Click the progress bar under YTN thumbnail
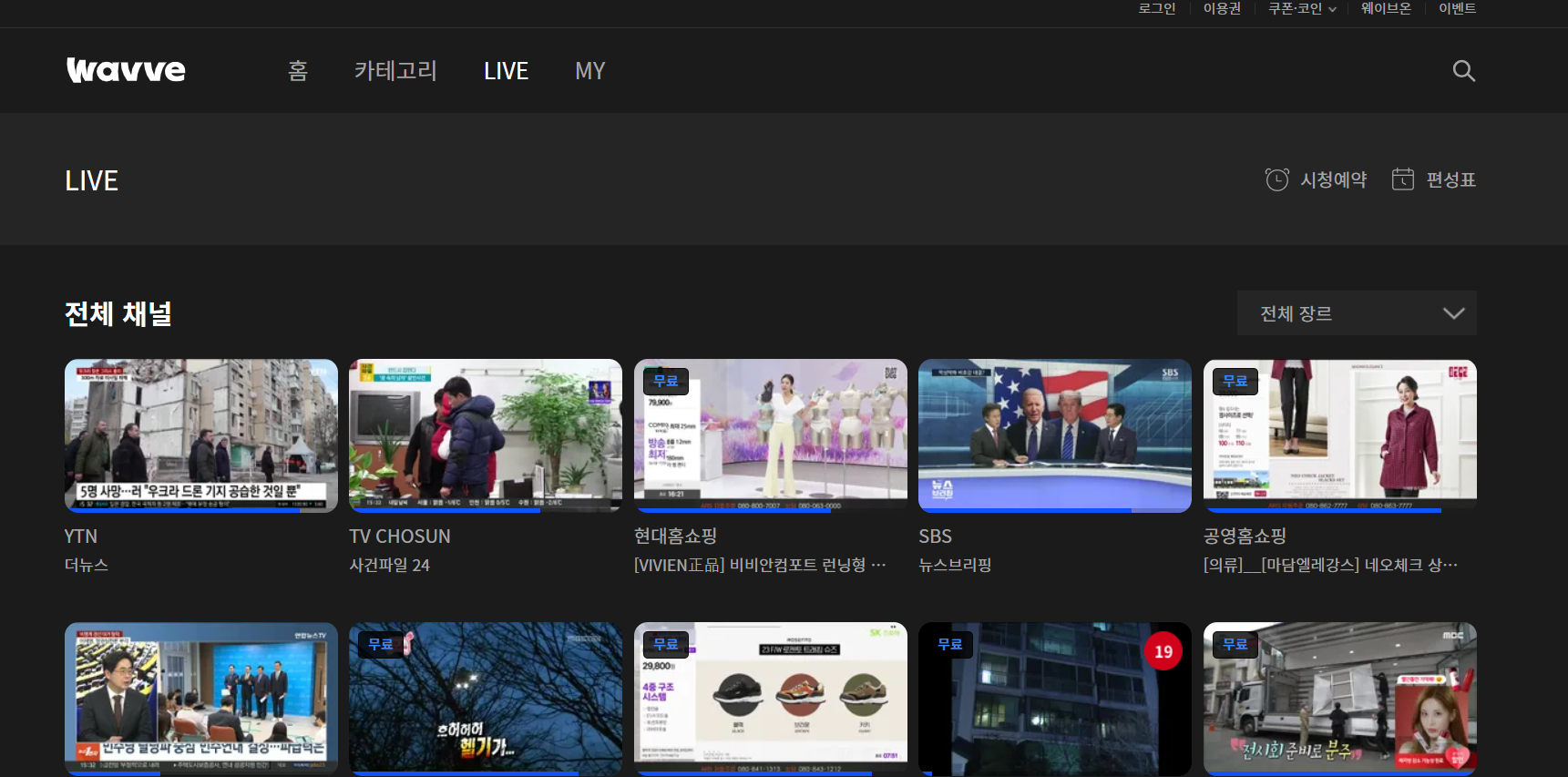 tap(201, 510)
